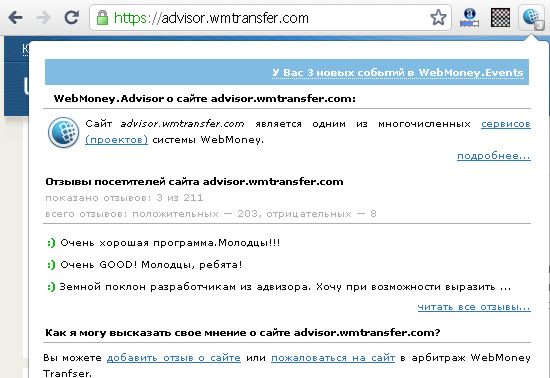Open 'читать все отзывы...' link
550x378 pixels.
474,307
